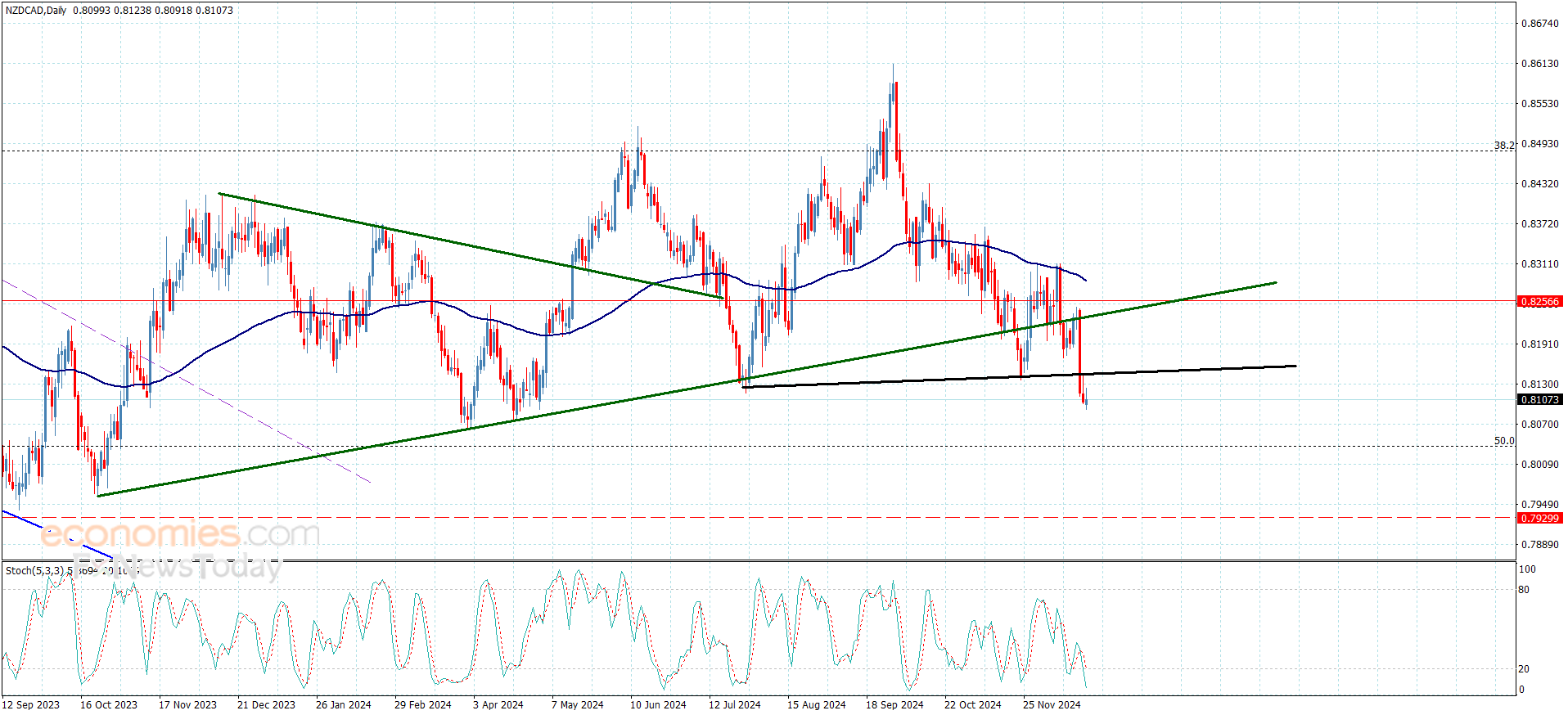Click the 0.80700 price scale value
The image size is (1568, 715).
coord(1539,425)
